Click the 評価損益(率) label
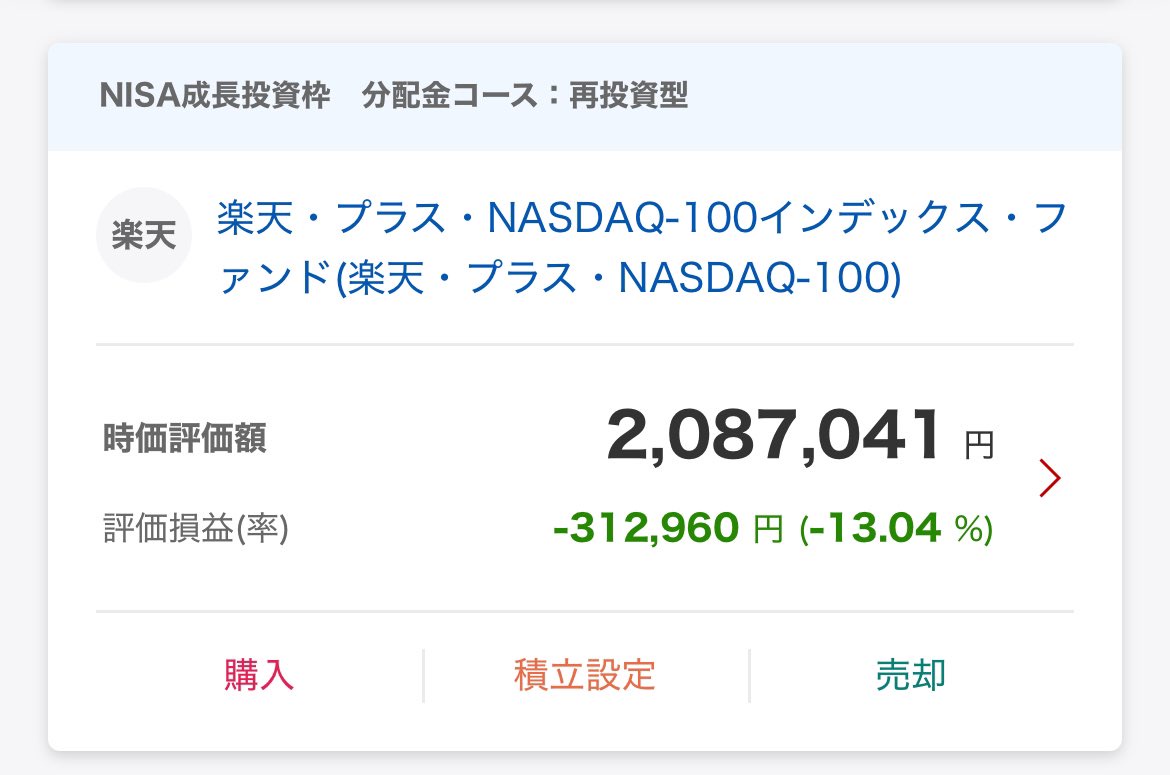This screenshot has width=1170, height=775. tap(196, 529)
